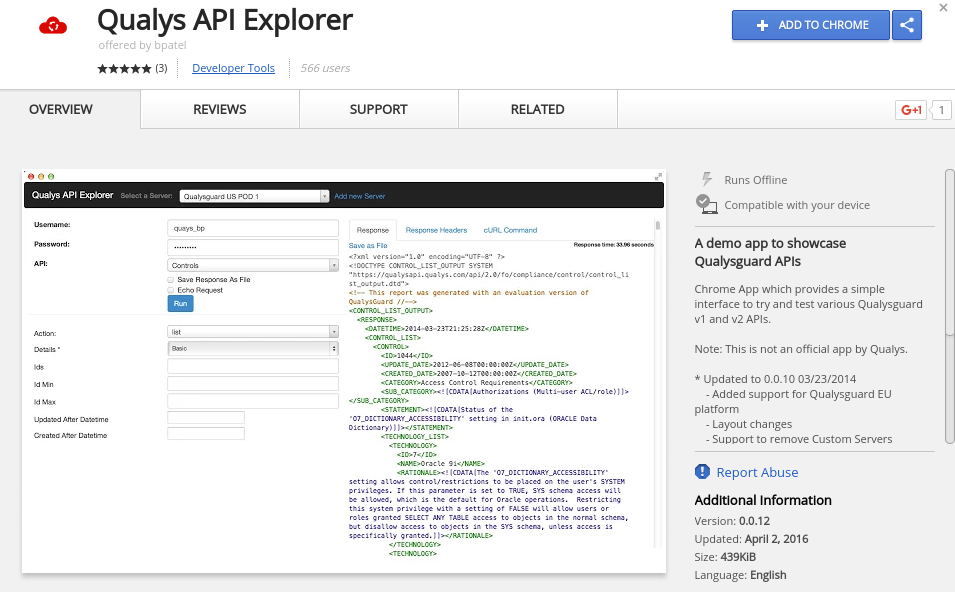Screen dimensions: 955x592
Task: Click the Runs Offline lightning icon
Action: pyautogui.click(x=707, y=179)
